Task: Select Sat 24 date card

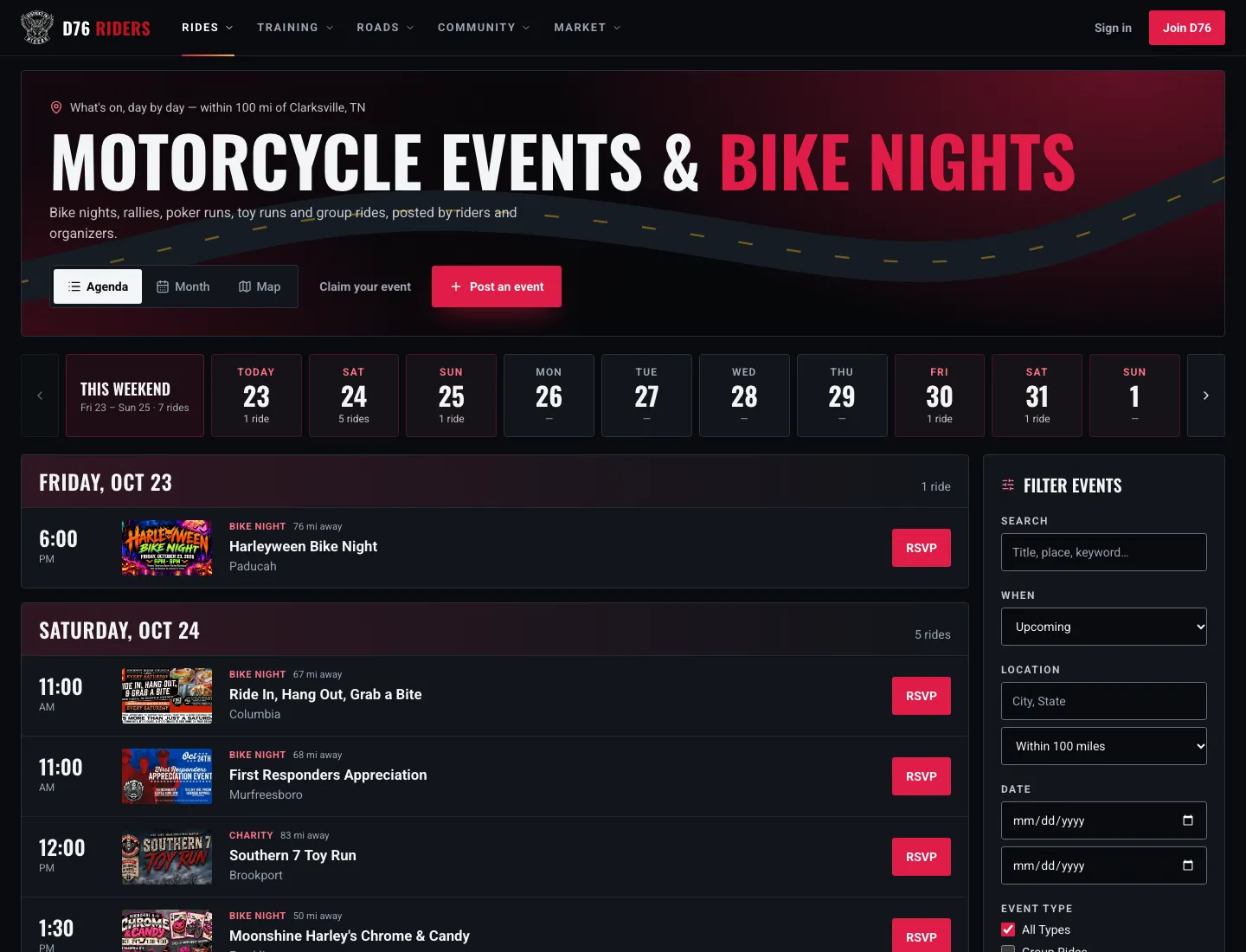Action: 354,396
